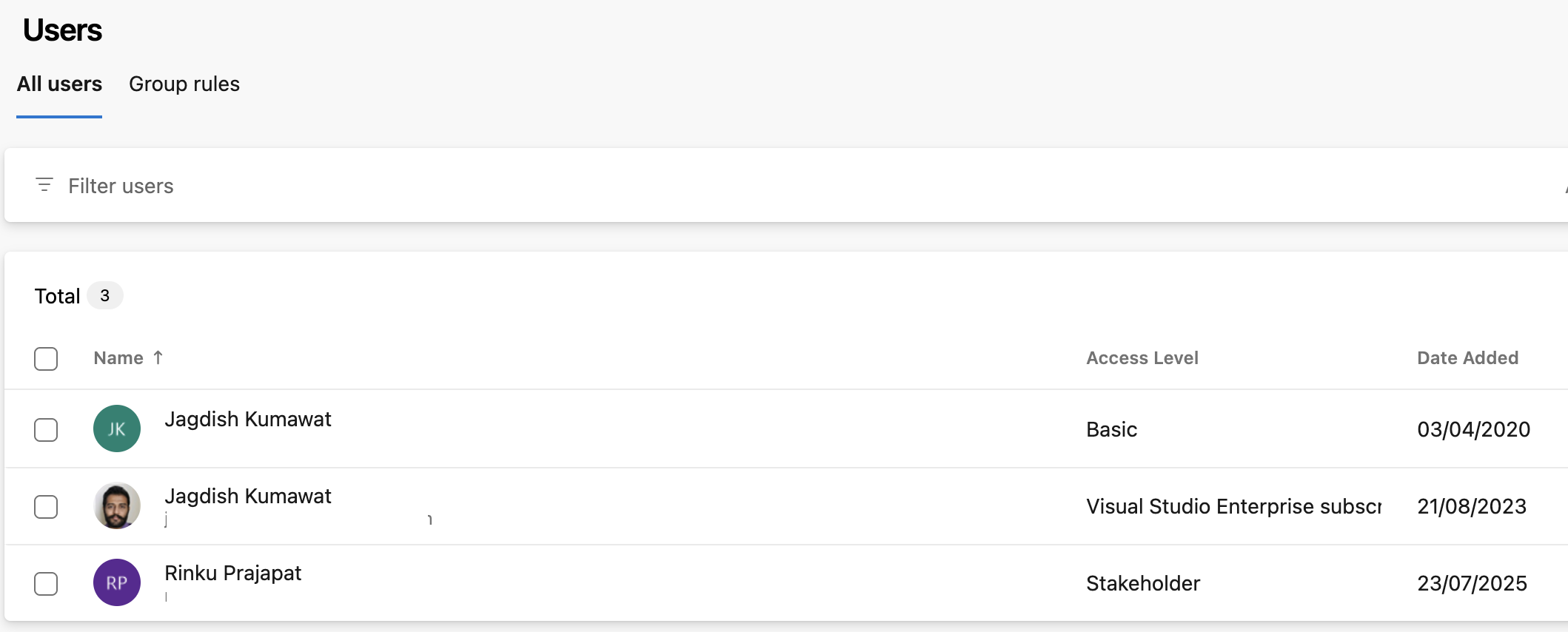Switch to the Group rules tab

point(184,84)
